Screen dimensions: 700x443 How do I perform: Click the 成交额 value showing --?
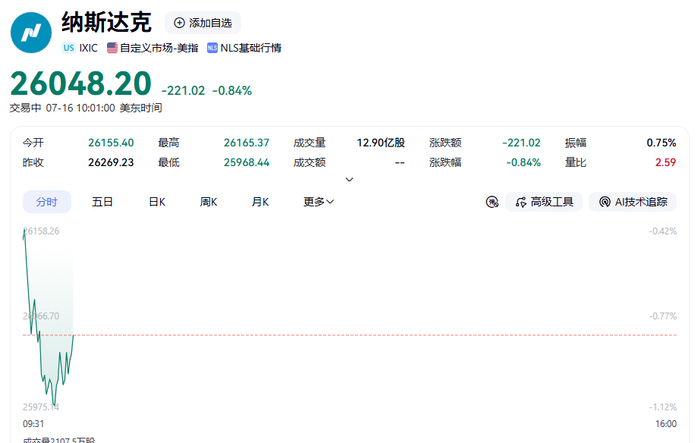(x=400, y=163)
